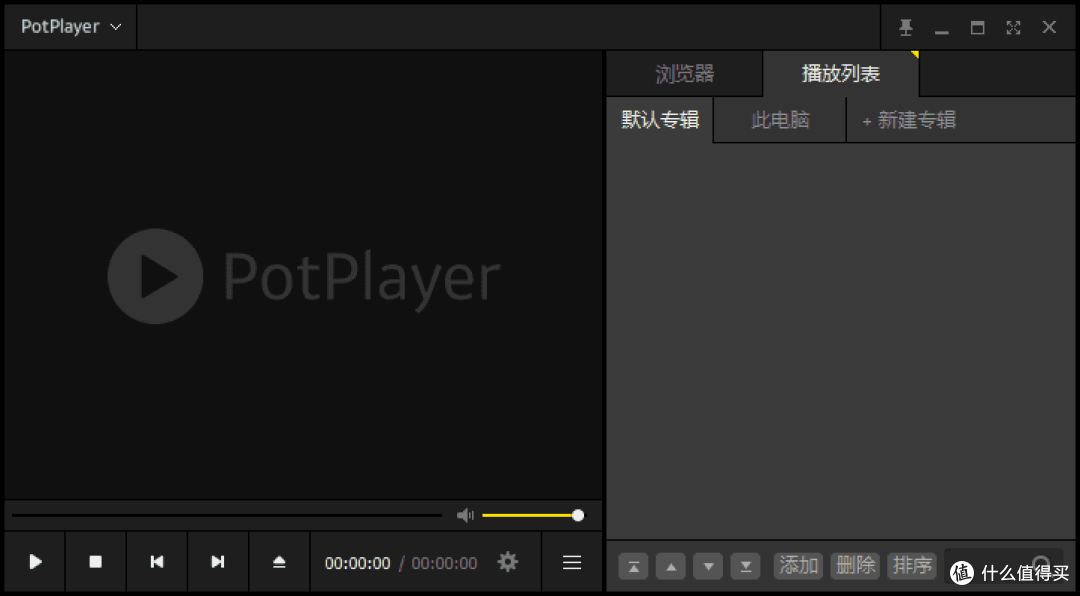The image size is (1080, 596).
Task: Move playlist item down one position
Action: pos(708,566)
